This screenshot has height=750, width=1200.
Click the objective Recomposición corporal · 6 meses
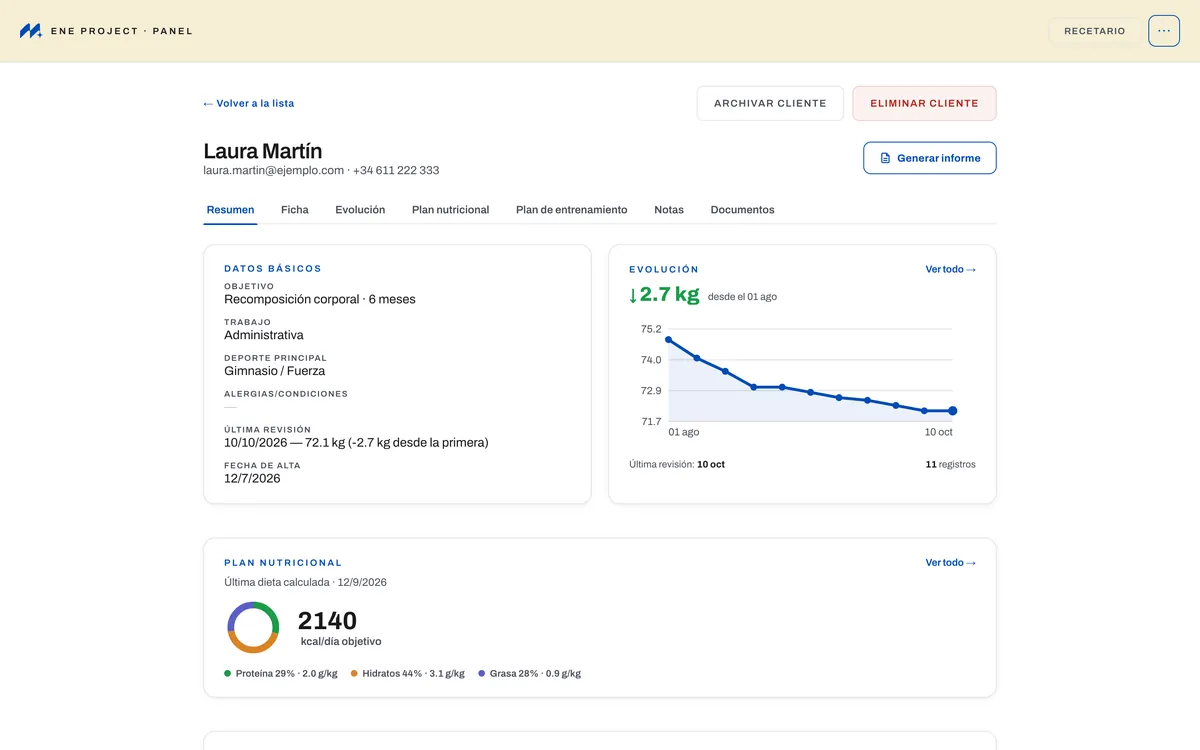point(320,299)
